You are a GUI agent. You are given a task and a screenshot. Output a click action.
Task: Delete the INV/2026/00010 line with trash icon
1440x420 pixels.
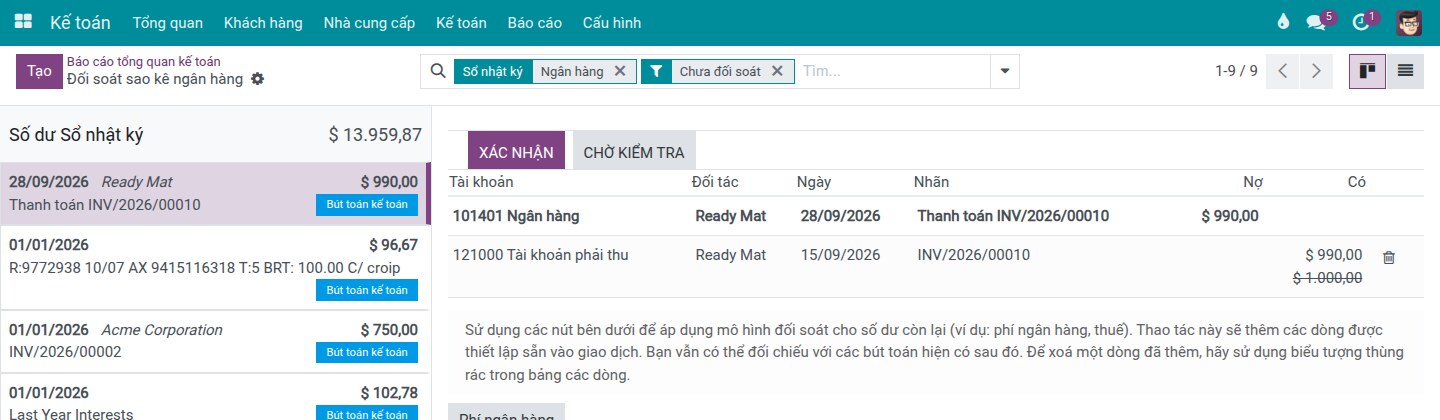coord(1388,257)
